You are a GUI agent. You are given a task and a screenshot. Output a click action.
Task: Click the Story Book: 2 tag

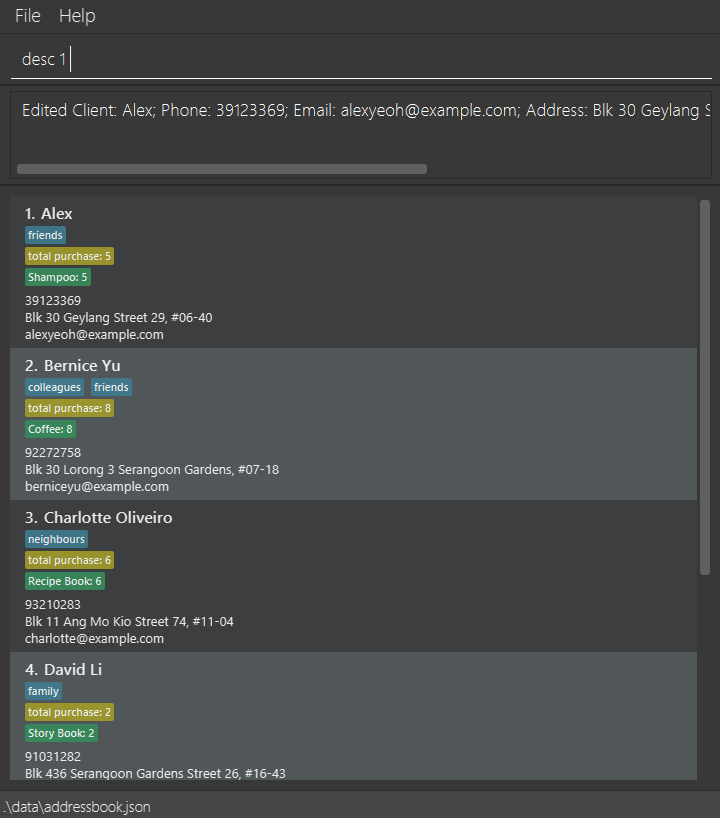click(61, 733)
